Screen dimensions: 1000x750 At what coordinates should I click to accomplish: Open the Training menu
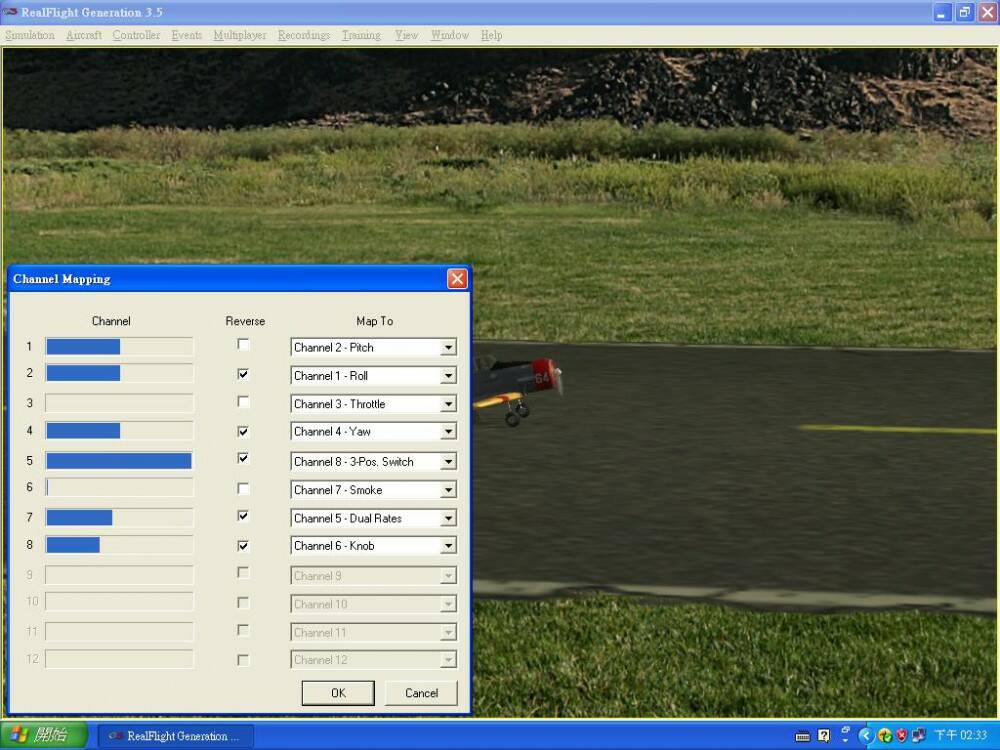pyautogui.click(x=361, y=35)
